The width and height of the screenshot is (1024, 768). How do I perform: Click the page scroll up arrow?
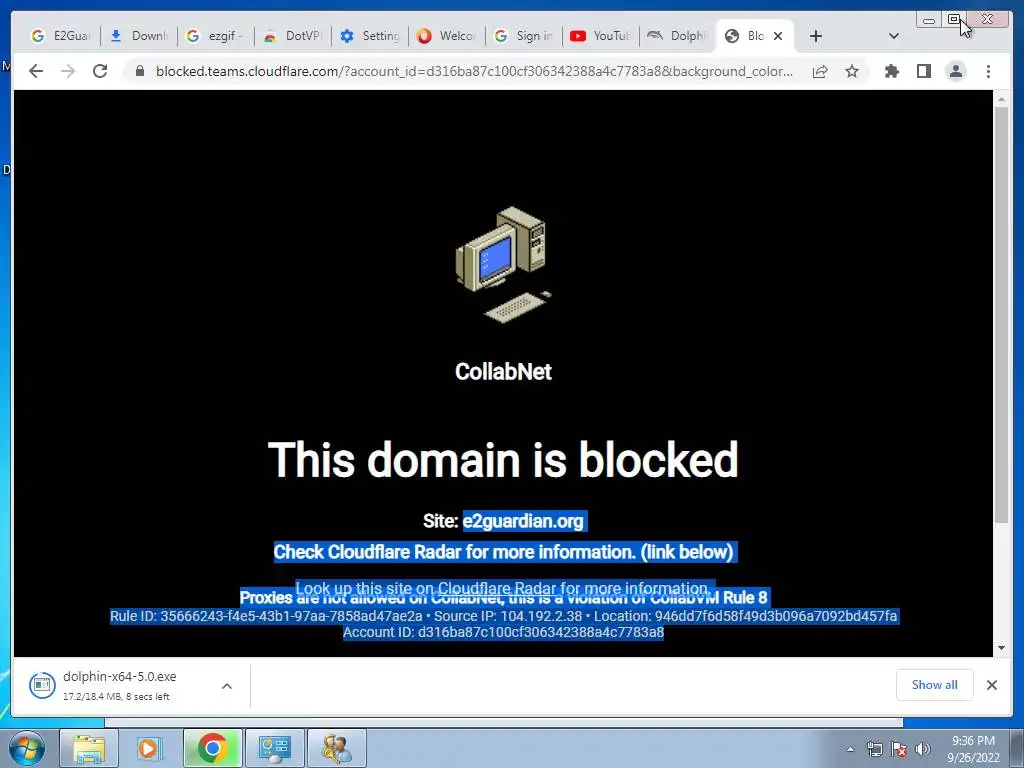[1001, 99]
